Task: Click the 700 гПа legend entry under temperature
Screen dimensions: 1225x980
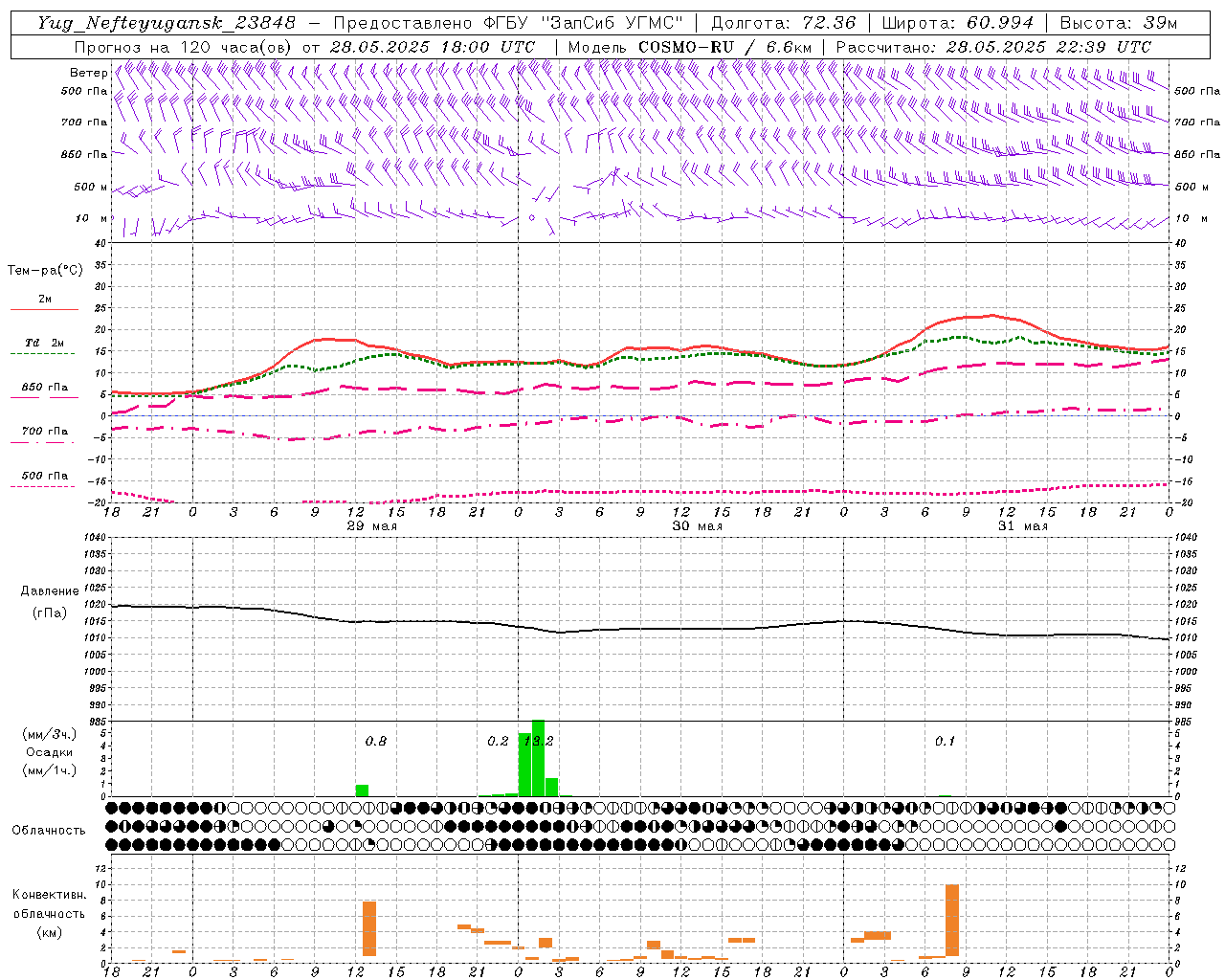Action: coord(45,432)
